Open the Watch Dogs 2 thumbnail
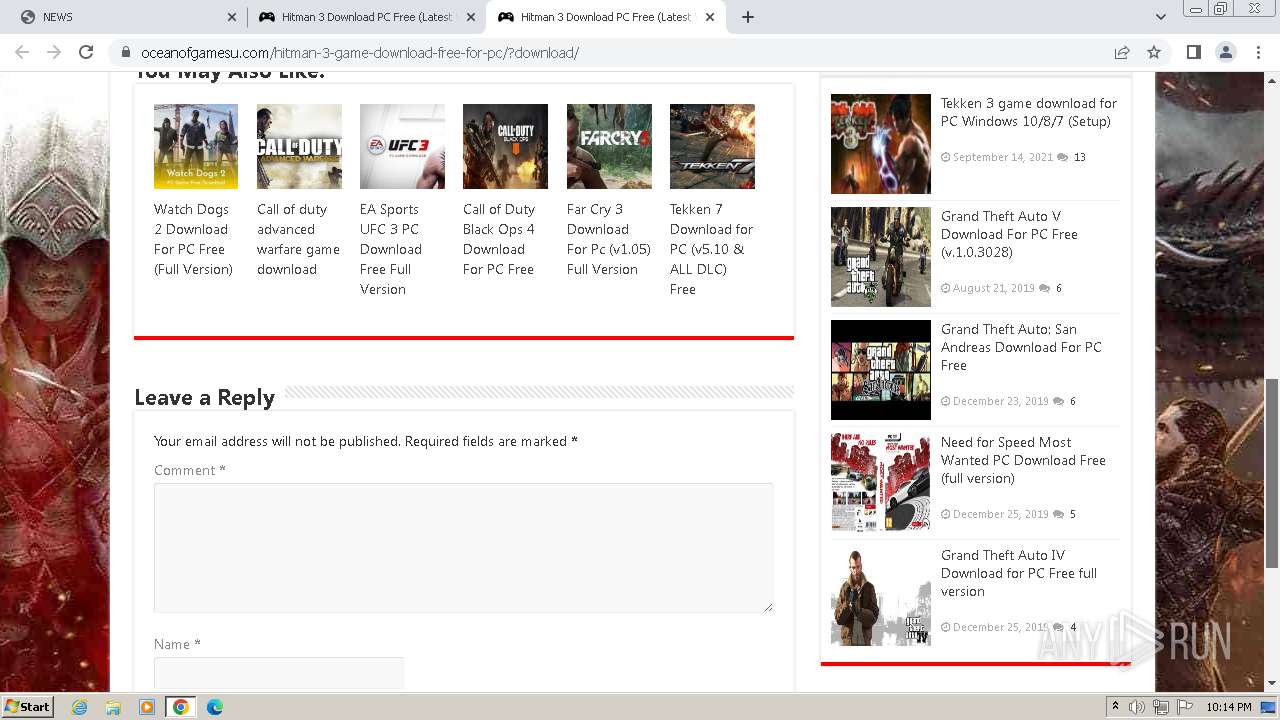1280x720 pixels. pyautogui.click(x=196, y=146)
